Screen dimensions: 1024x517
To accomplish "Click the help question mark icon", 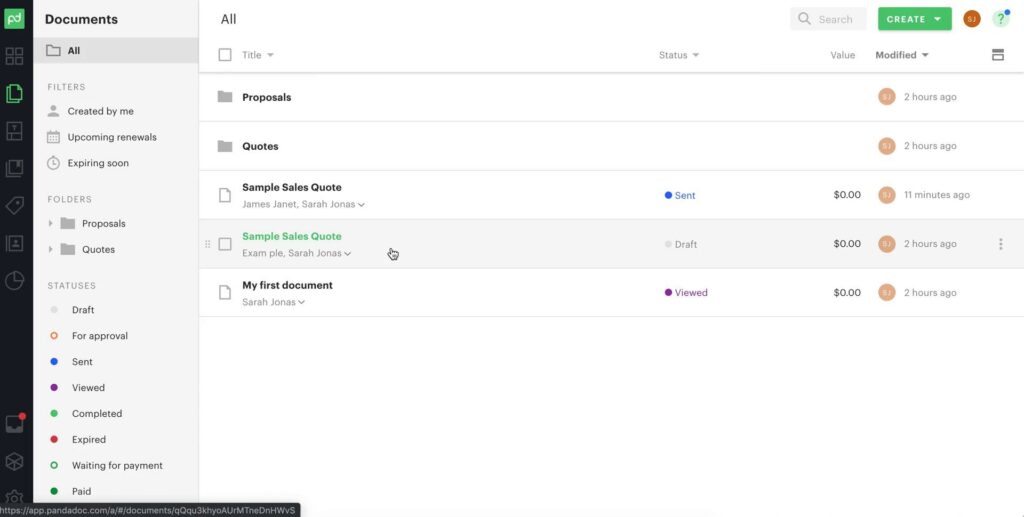I will tap(1000, 19).
